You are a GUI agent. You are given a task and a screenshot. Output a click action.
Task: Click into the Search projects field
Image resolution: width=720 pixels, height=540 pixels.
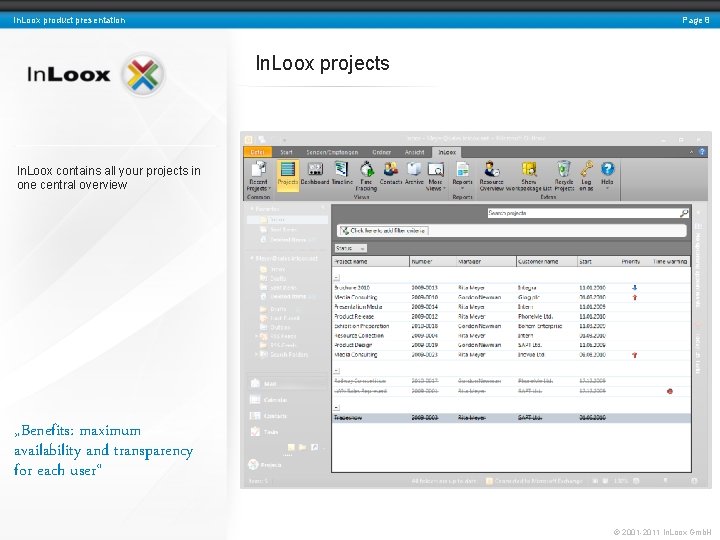coord(584,213)
